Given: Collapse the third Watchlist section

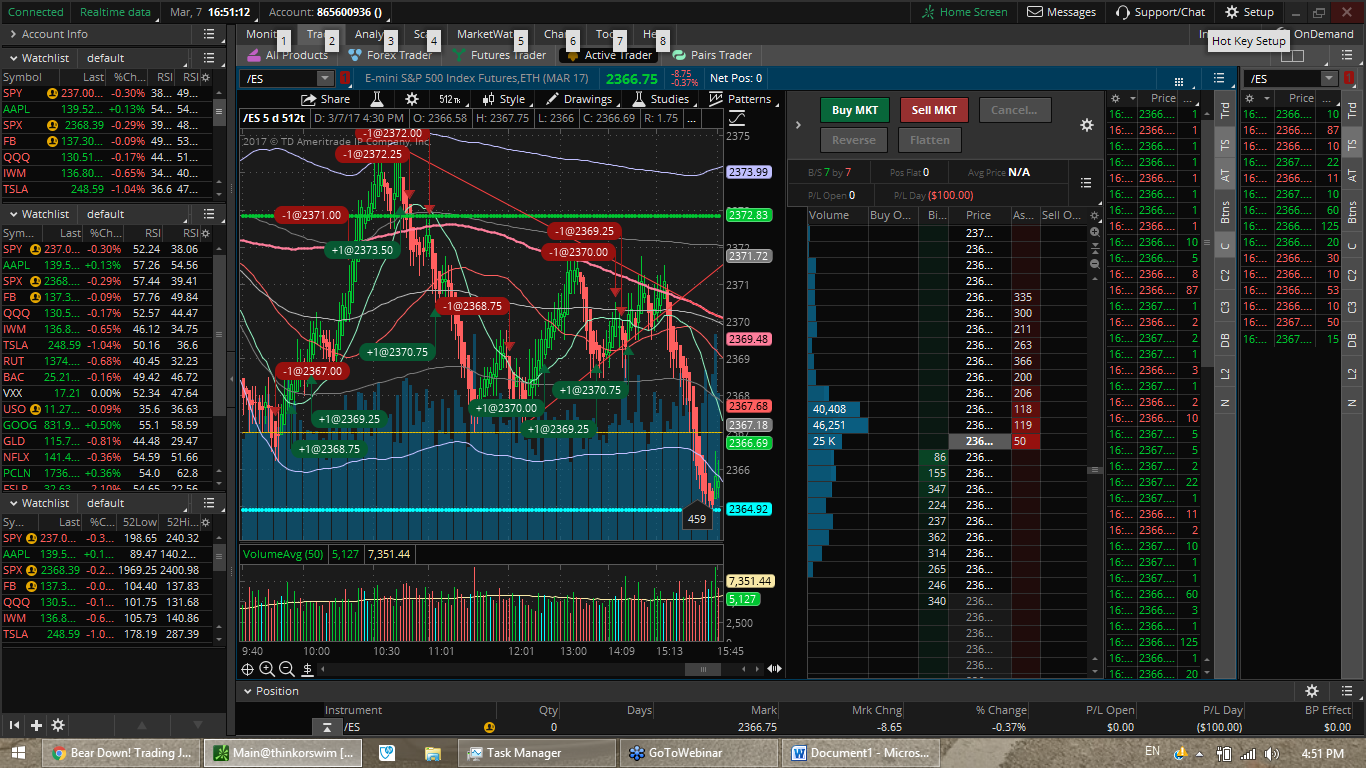Looking at the screenshot, I should [x=13, y=503].
